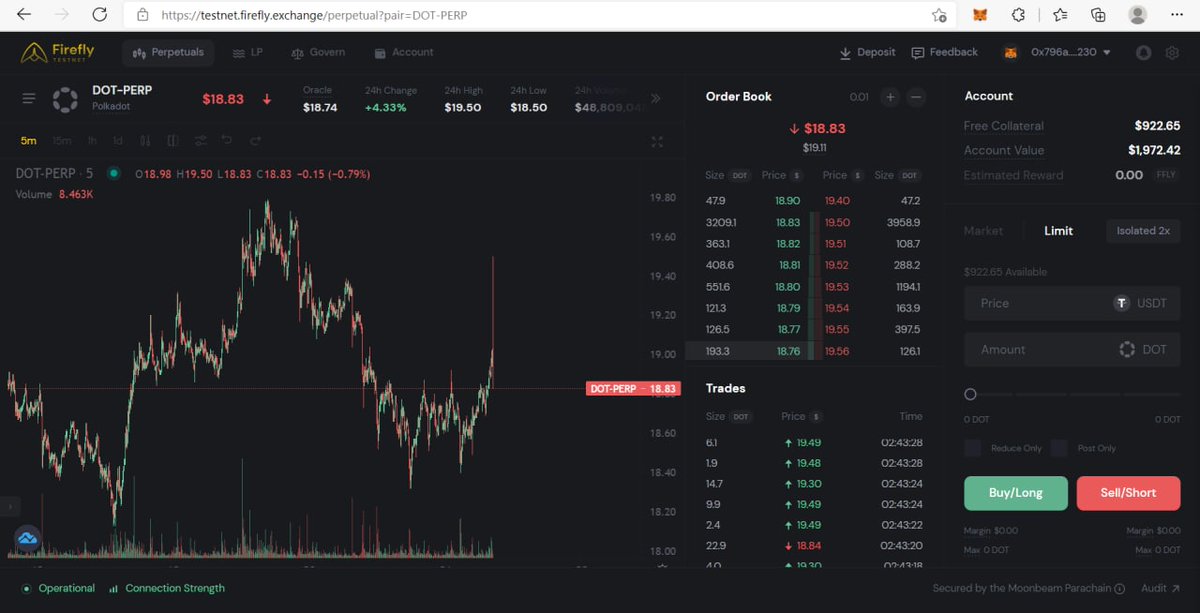Open the Perpetuals tab
Viewport: 1200px width, 613px height.
pyautogui.click(x=168, y=52)
